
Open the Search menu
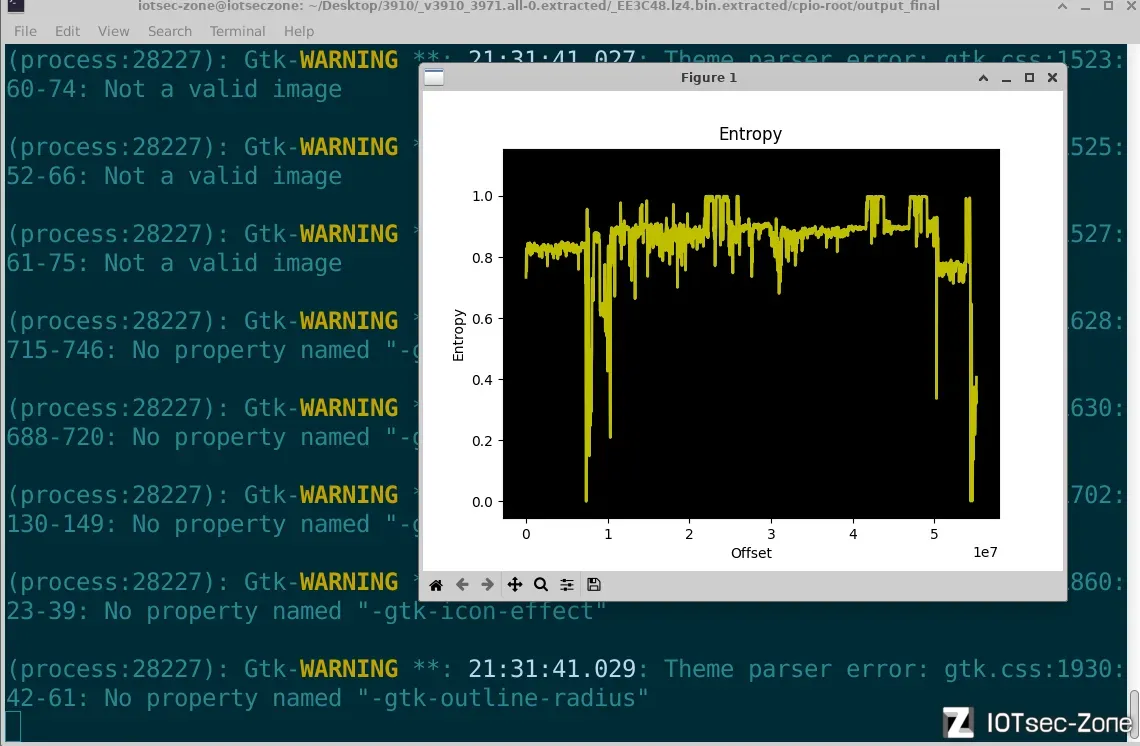coord(170,32)
